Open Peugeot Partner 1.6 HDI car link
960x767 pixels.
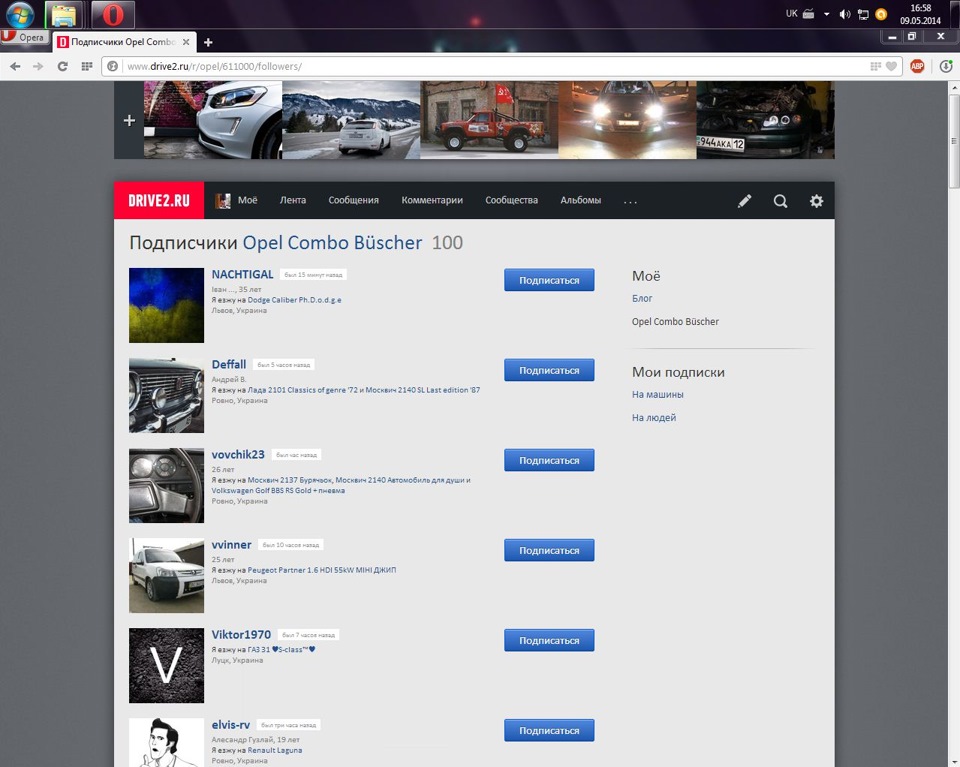[x=321, y=570]
